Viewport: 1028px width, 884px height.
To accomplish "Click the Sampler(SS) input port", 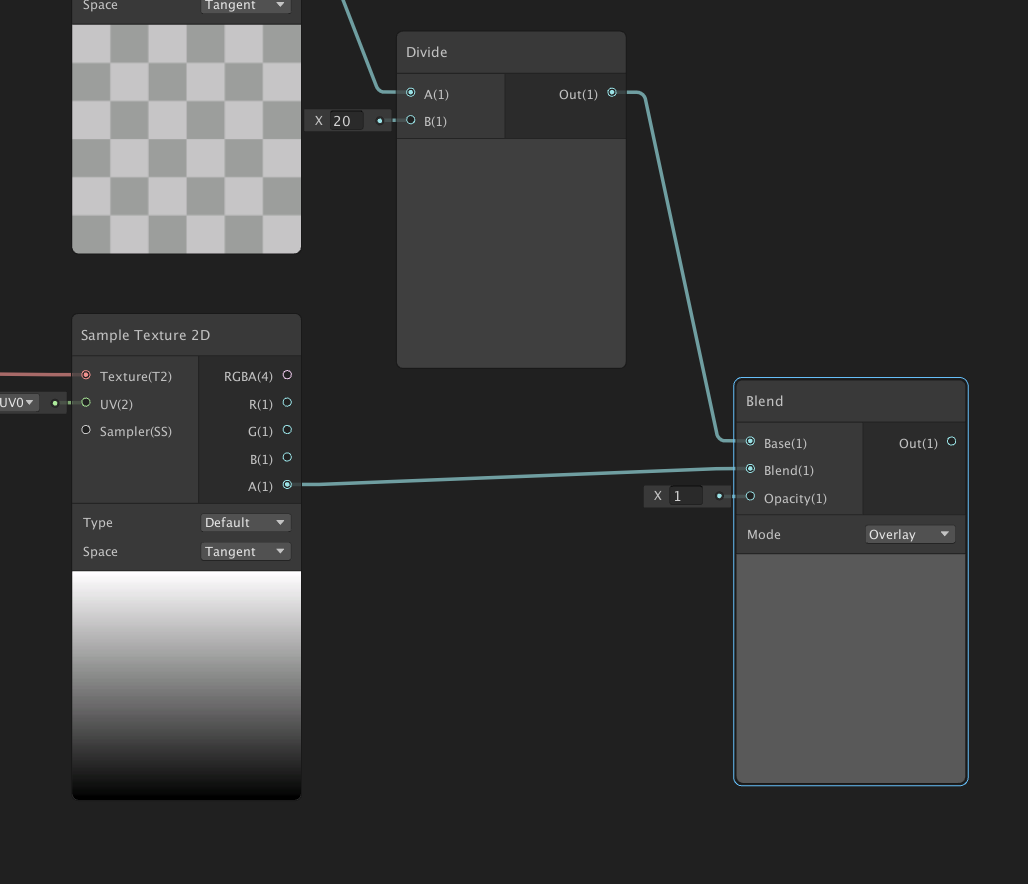I will pos(86,430).
